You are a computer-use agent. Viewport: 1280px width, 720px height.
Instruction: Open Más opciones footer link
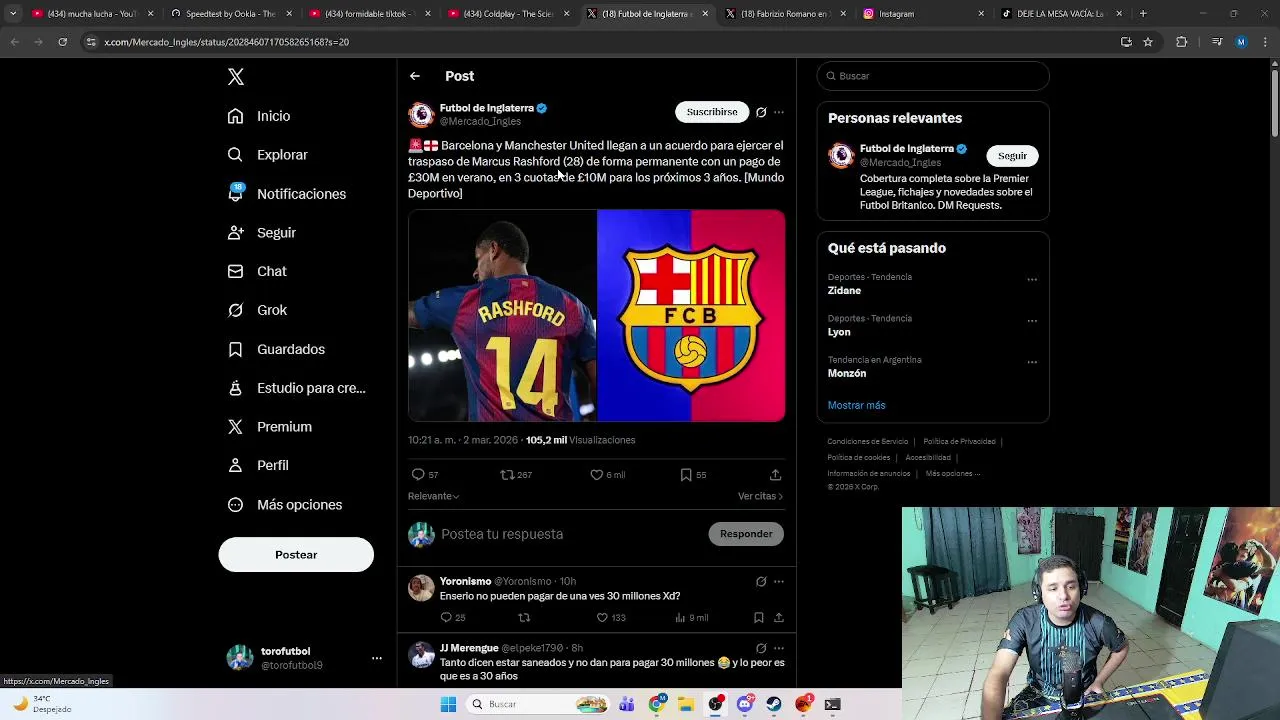pos(952,474)
